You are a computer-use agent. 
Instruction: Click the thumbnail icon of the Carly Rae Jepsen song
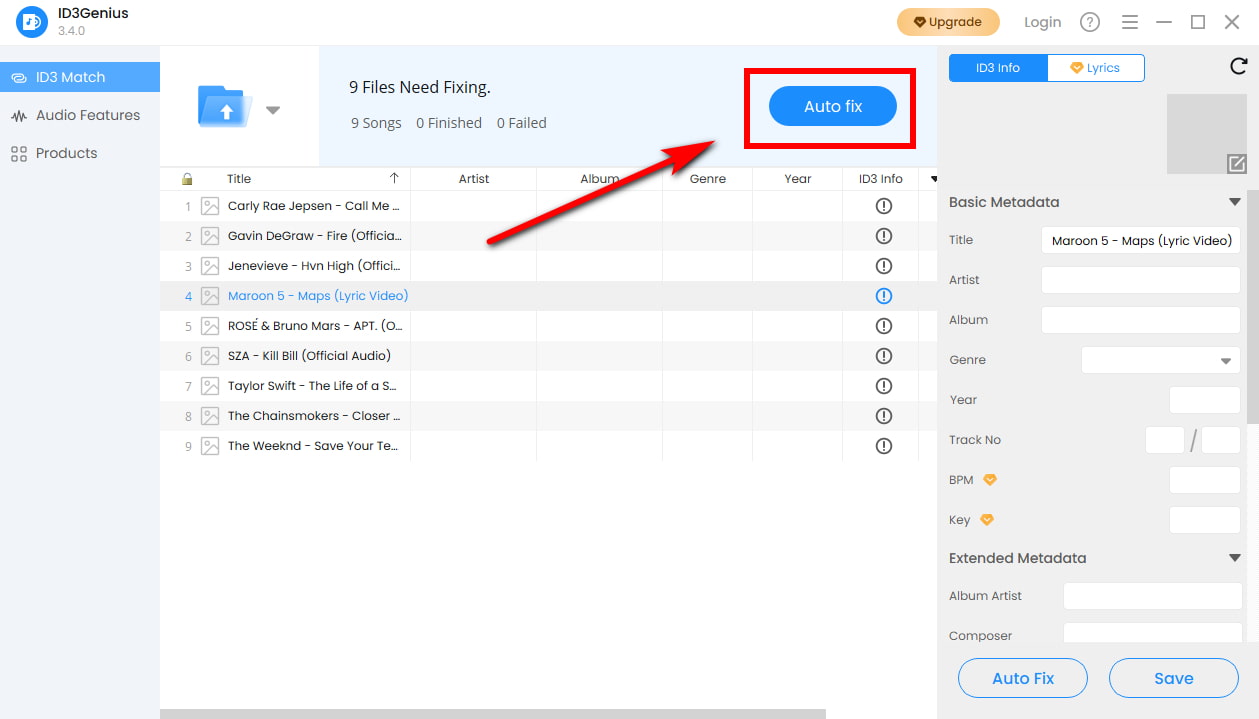click(x=210, y=206)
